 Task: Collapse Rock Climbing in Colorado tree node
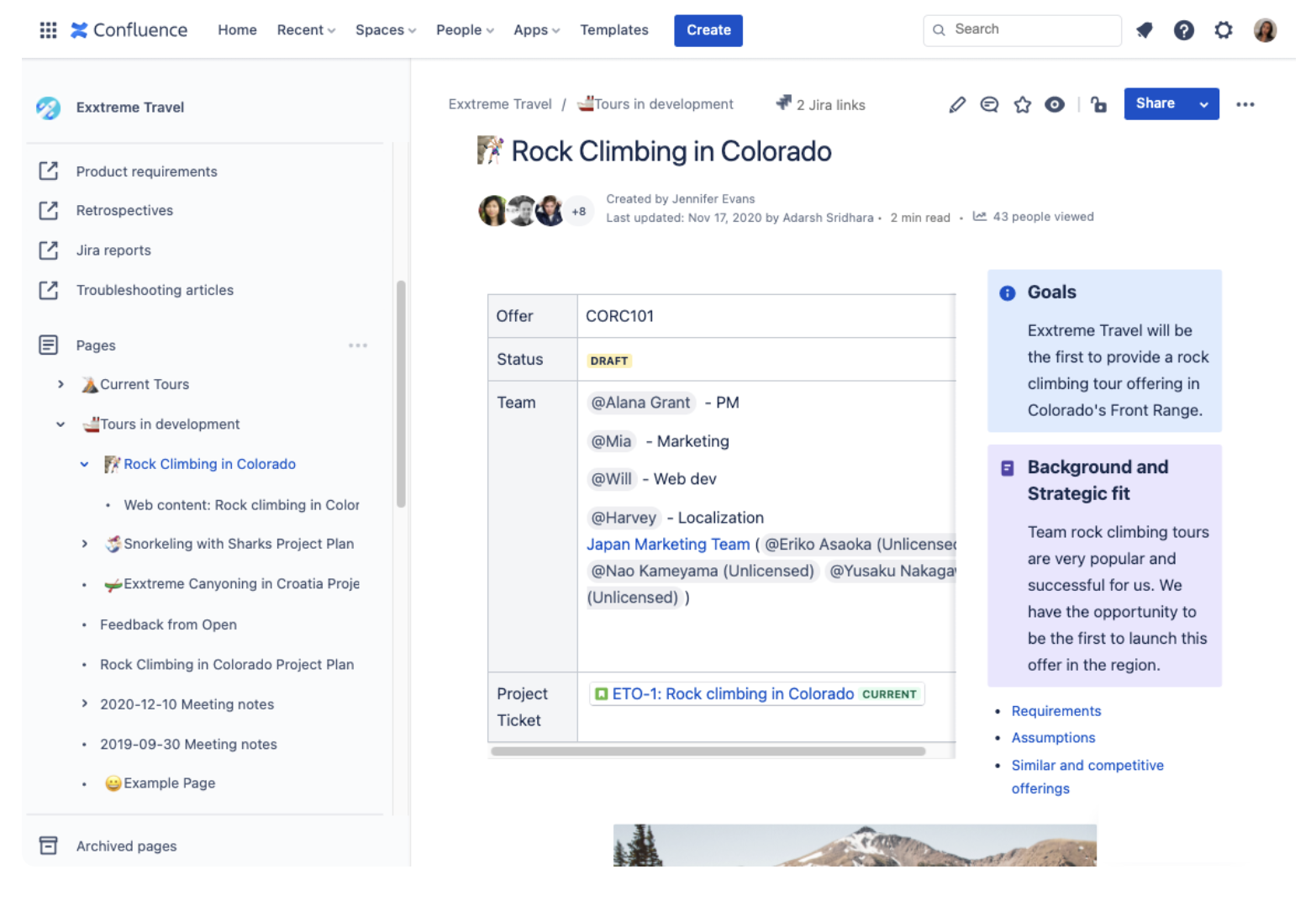pyautogui.click(x=84, y=464)
